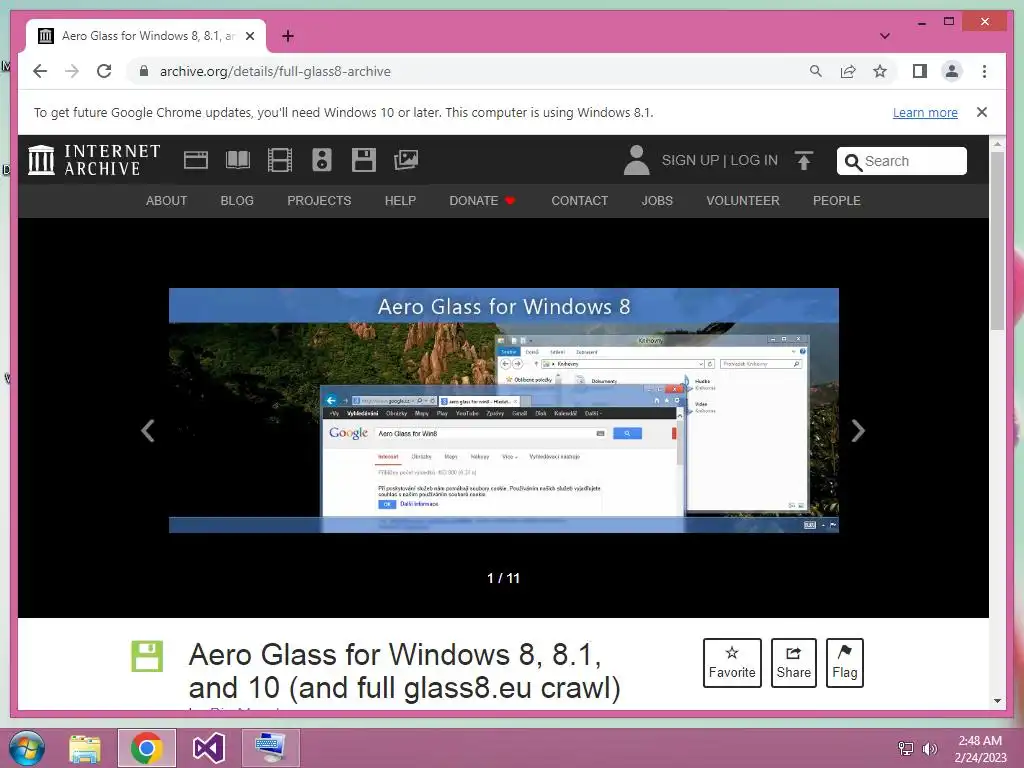Click the green software item type icon
The width and height of the screenshot is (1024, 768).
[147, 656]
